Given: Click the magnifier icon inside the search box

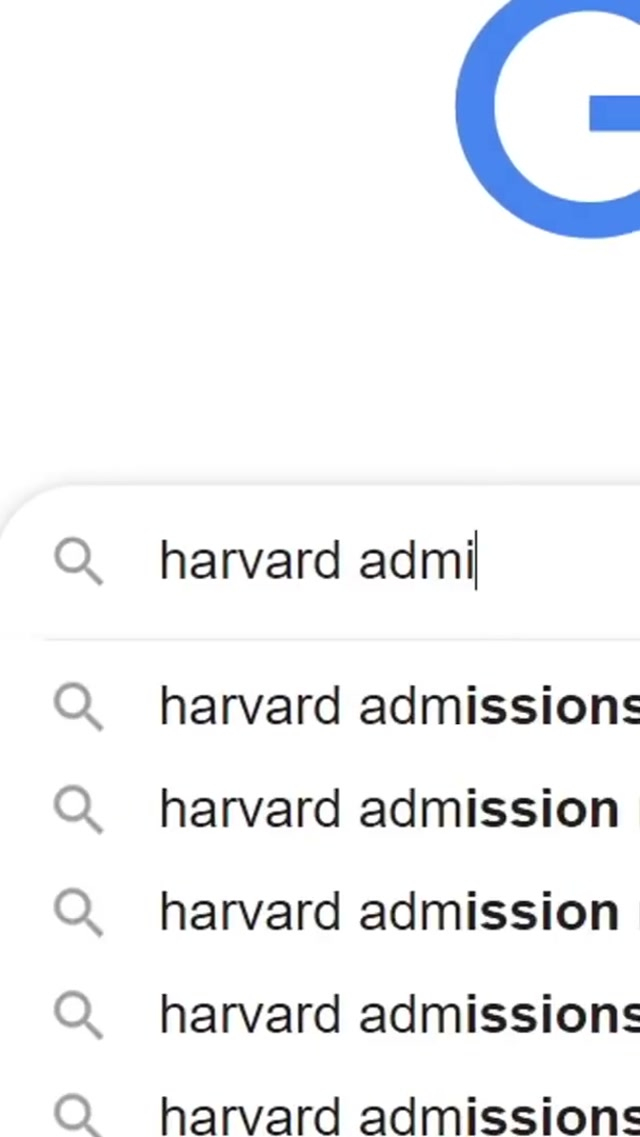Looking at the screenshot, I should pos(78,561).
